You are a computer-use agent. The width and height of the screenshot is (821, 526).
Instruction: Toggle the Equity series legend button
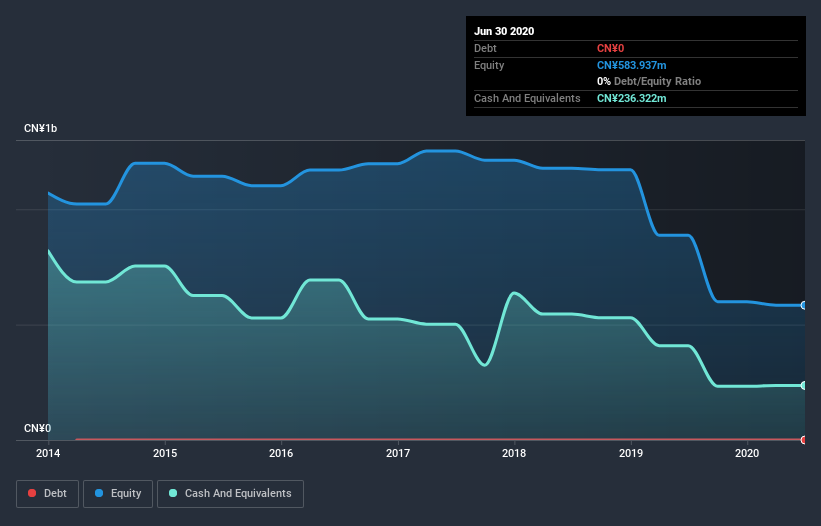[x=118, y=494]
